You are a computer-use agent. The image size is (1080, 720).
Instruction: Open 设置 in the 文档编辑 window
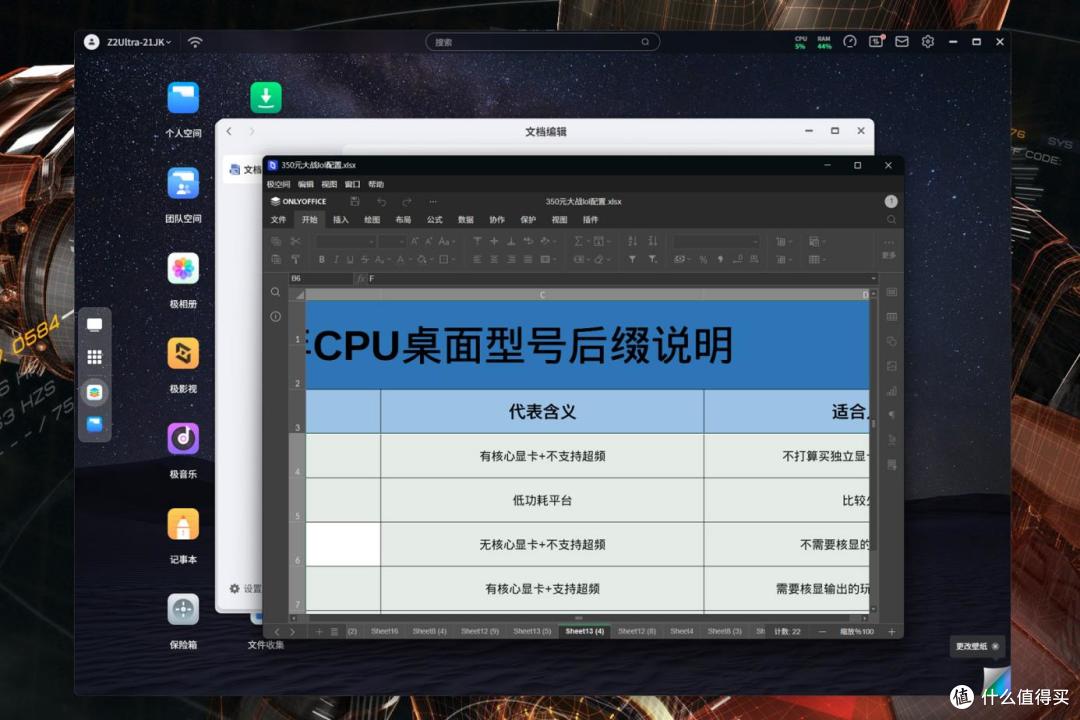pyautogui.click(x=246, y=589)
